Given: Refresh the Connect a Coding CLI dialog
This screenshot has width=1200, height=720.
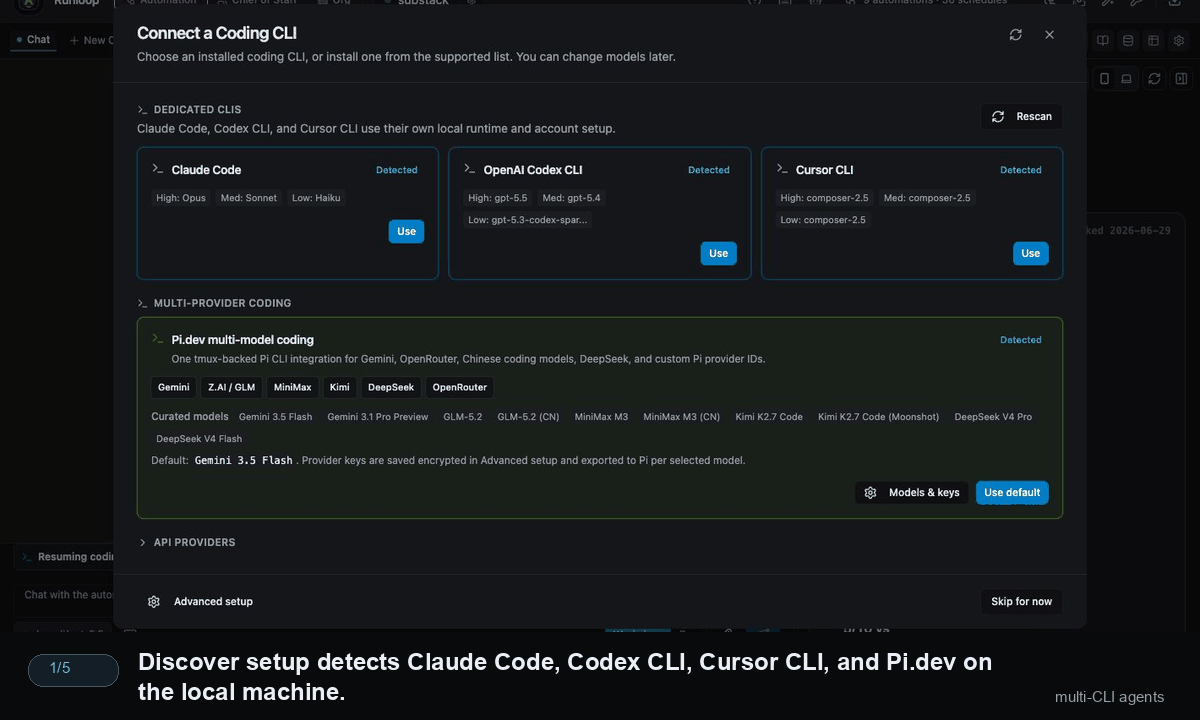Looking at the screenshot, I should [x=1015, y=35].
